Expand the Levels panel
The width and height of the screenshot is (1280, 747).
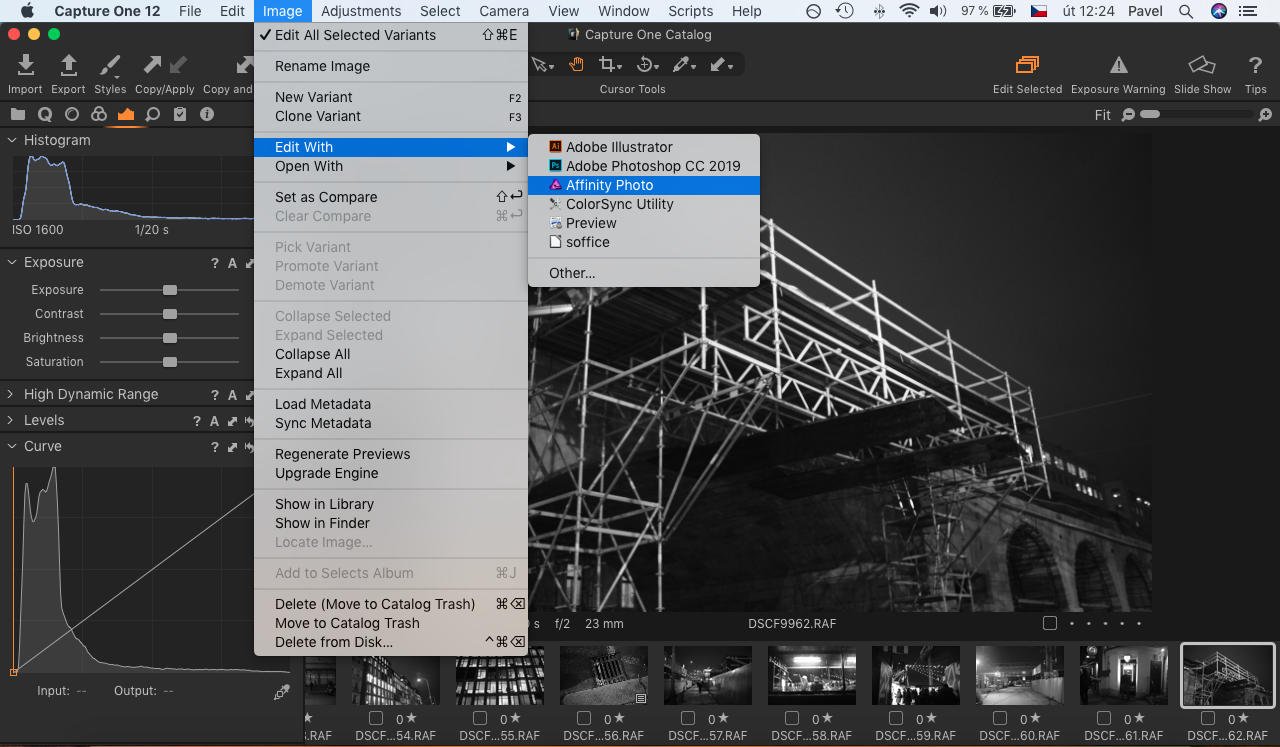12,421
